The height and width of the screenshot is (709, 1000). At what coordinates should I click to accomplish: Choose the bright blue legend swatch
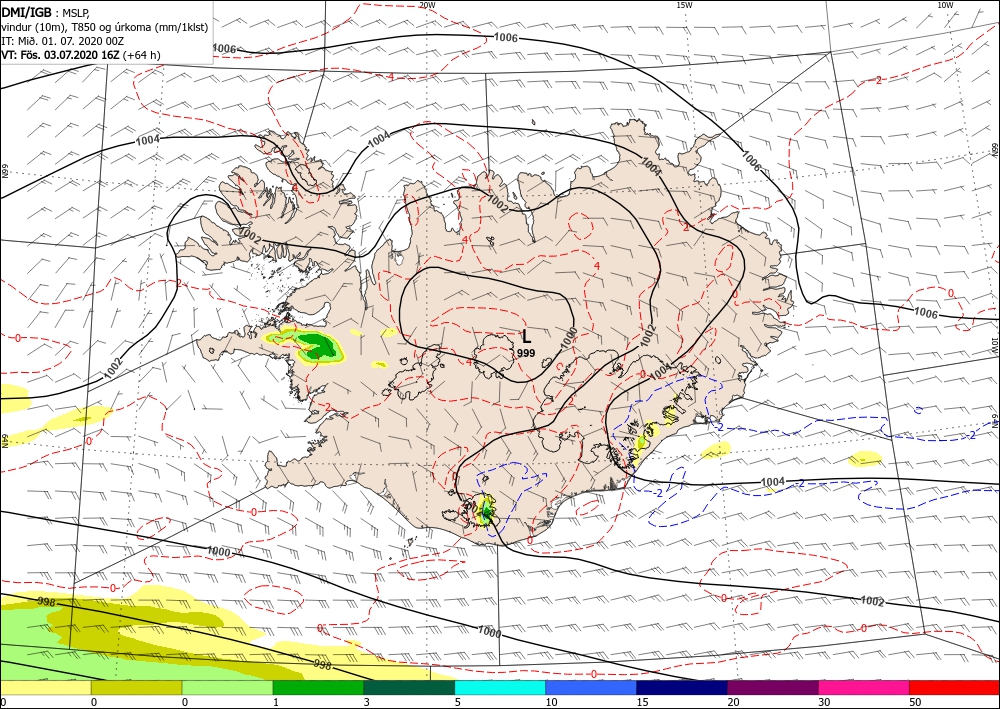point(591,687)
